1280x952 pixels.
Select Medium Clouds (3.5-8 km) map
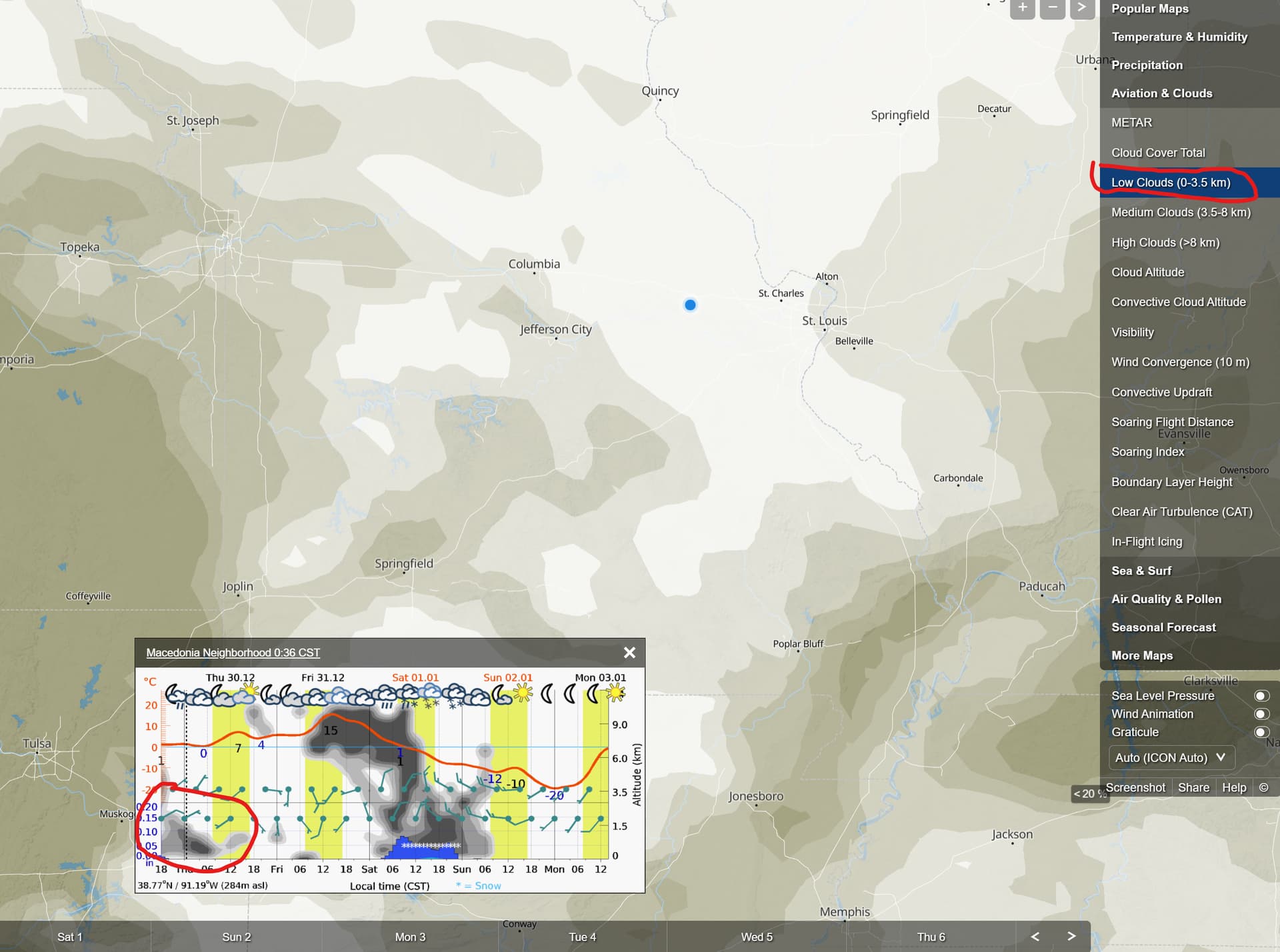coord(1181,212)
